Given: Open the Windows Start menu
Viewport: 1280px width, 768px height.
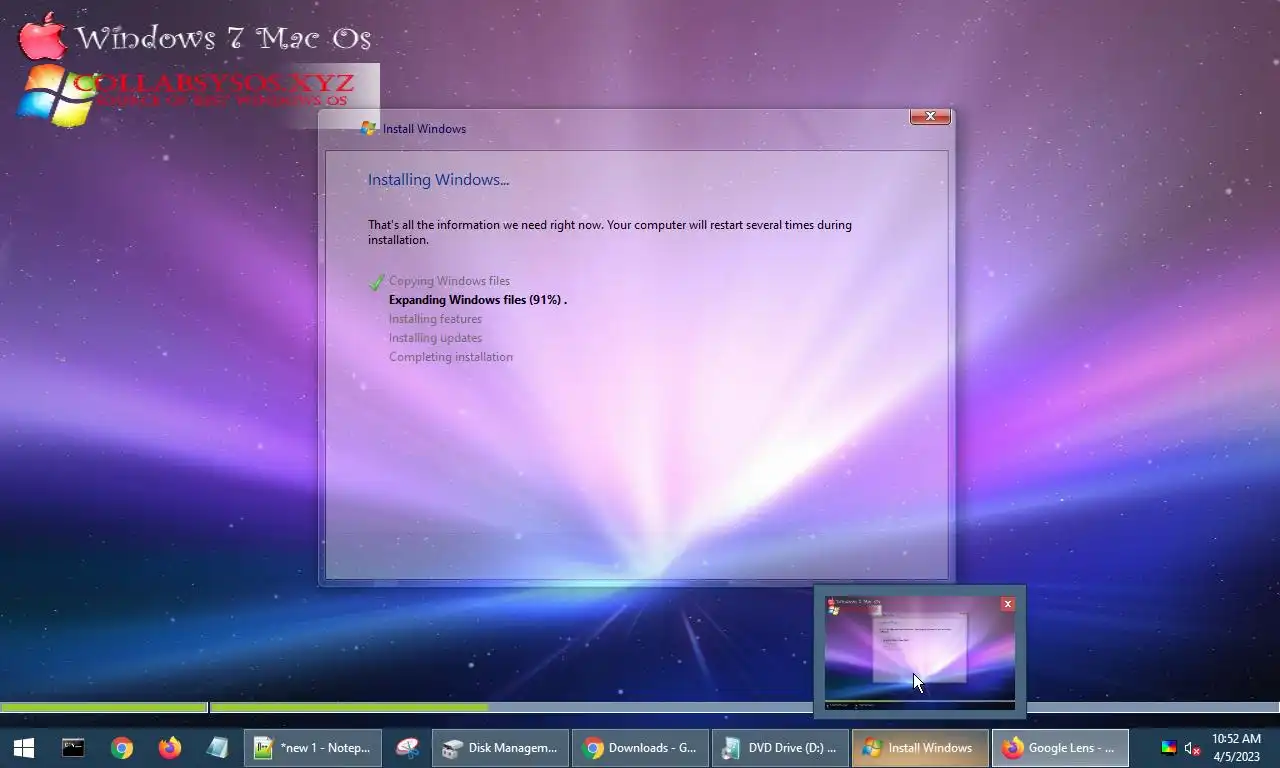Looking at the screenshot, I should [x=24, y=748].
